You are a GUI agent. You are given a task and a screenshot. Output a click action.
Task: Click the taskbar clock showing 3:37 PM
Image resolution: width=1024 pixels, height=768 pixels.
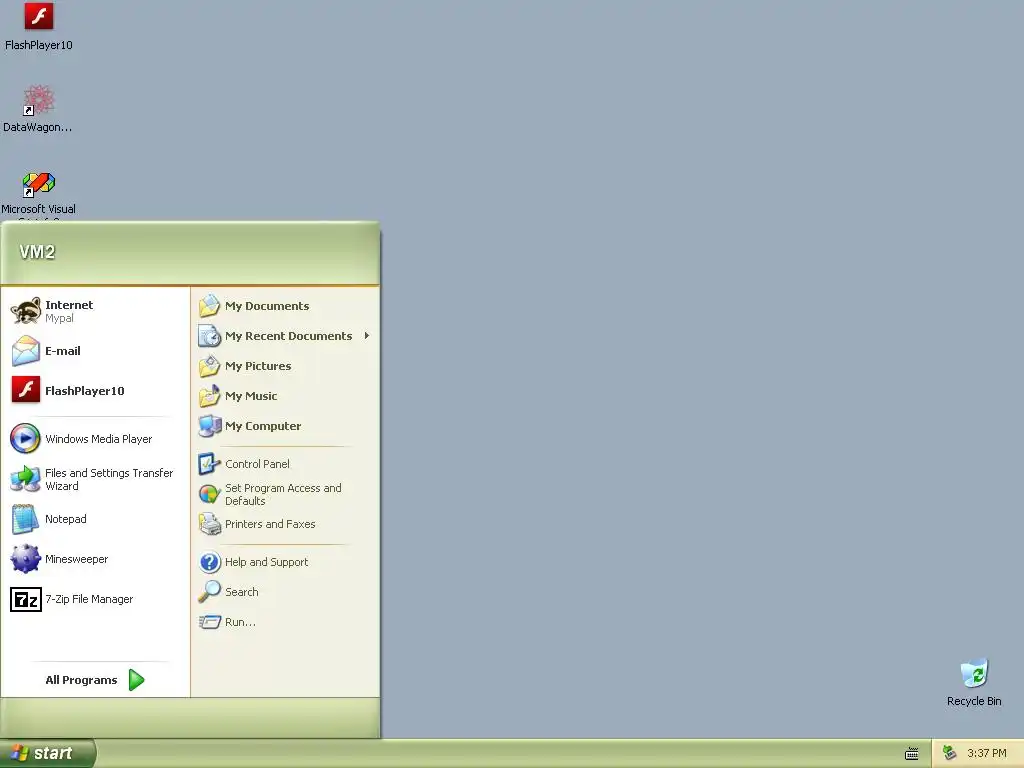[x=987, y=753]
